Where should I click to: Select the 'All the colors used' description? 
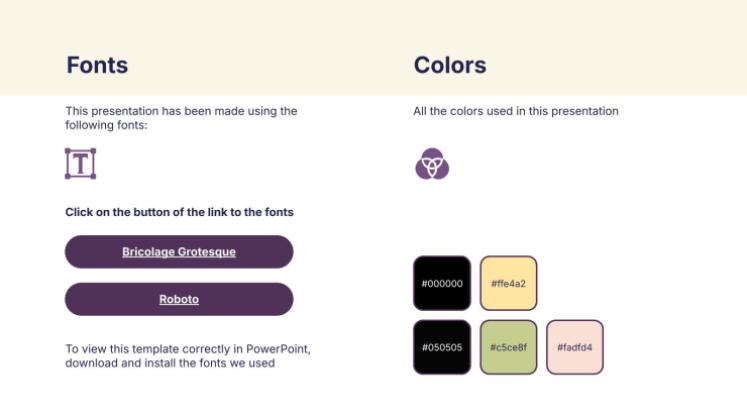point(515,111)
